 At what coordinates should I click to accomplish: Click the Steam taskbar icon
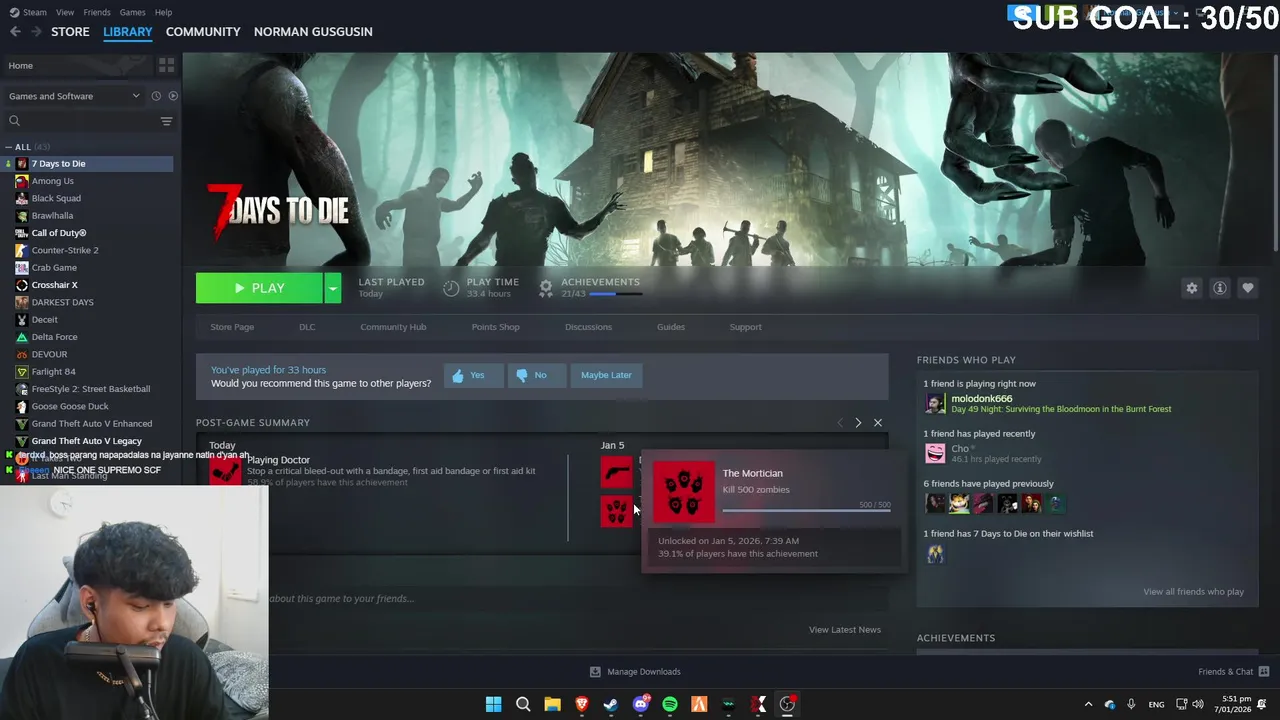[x=611, y=704]
